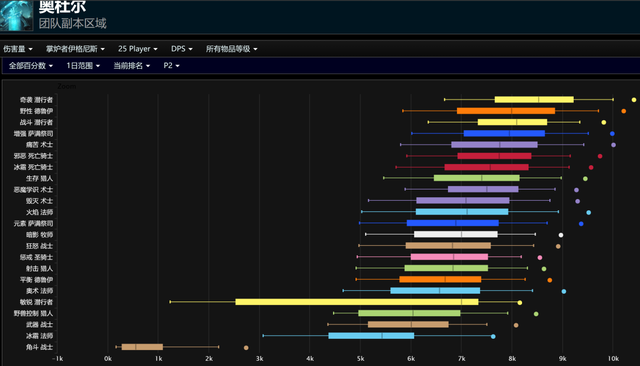Click the 10k axis label

click(613, 359)
